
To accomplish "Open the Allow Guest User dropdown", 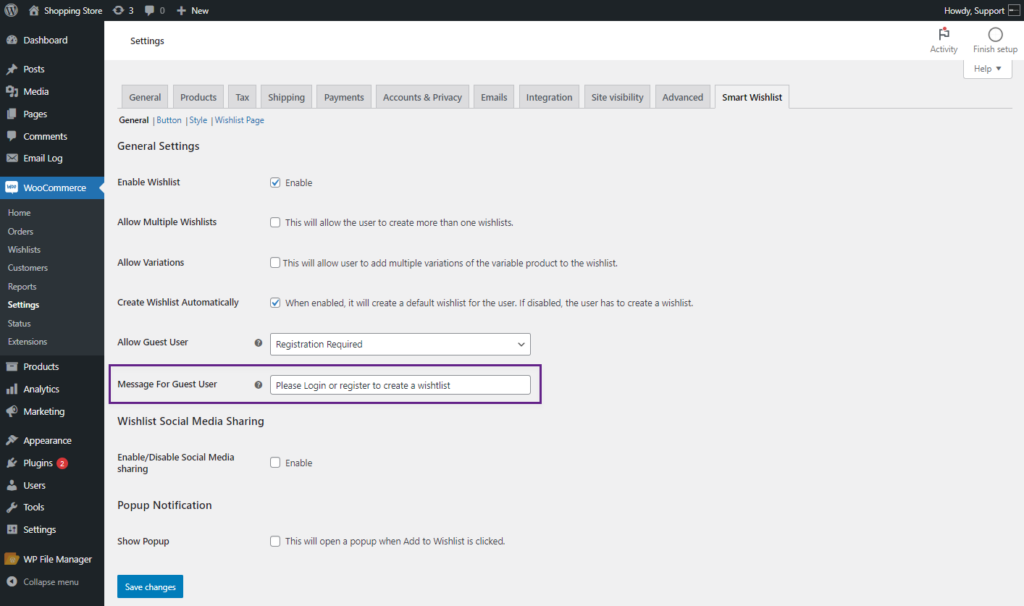I will (x=400, y=344).
